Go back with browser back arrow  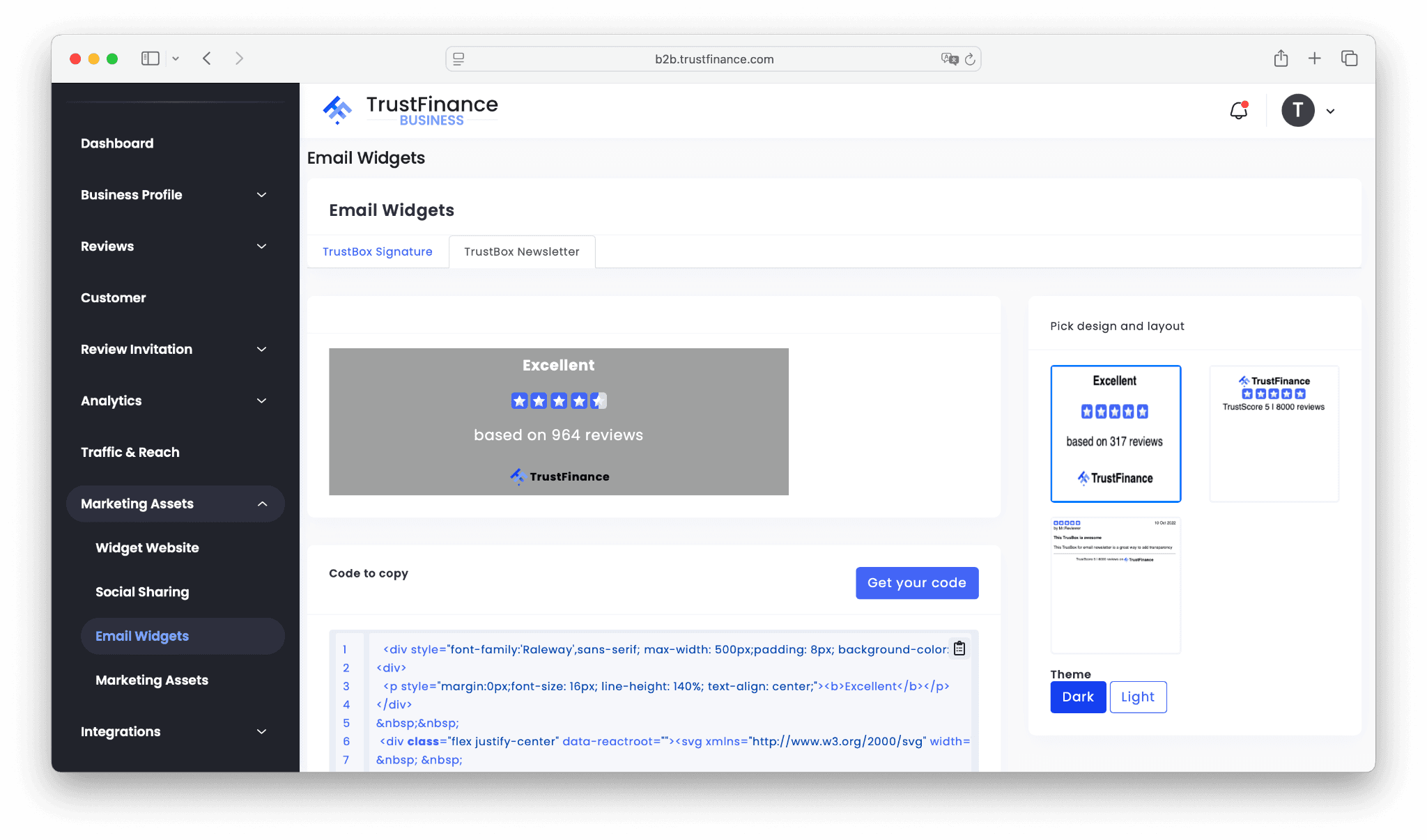point(207,59)
